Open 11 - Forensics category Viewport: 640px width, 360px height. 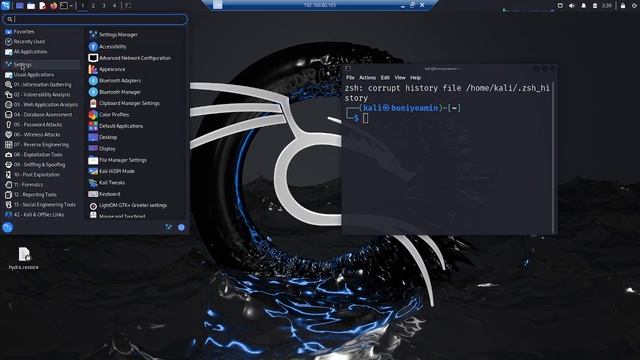(x=42, y=184)
